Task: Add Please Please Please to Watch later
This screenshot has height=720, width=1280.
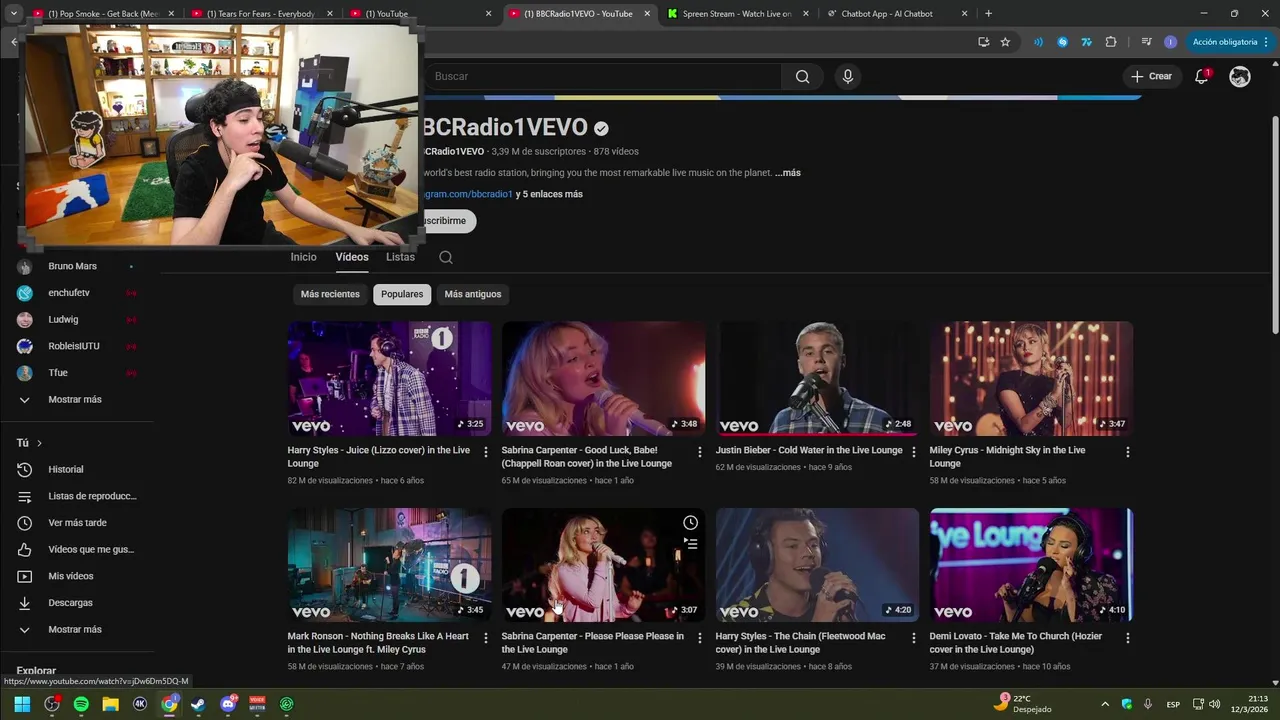Action: pos(690,523)
